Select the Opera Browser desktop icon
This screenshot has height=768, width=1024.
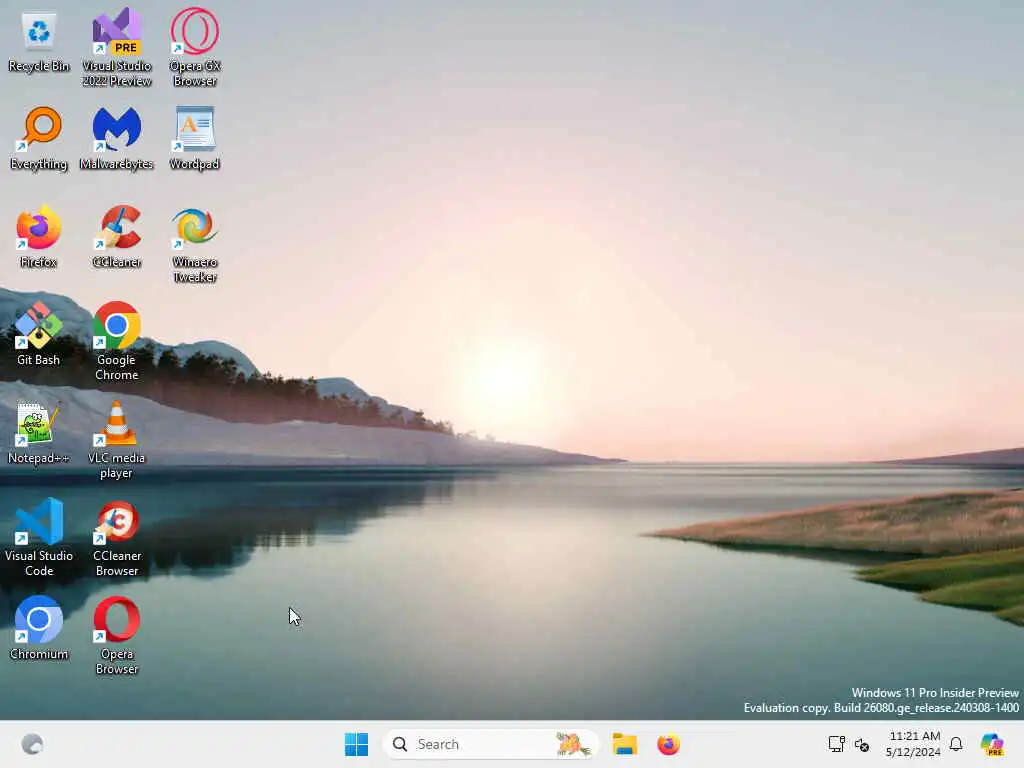click(x=117, y=635)
